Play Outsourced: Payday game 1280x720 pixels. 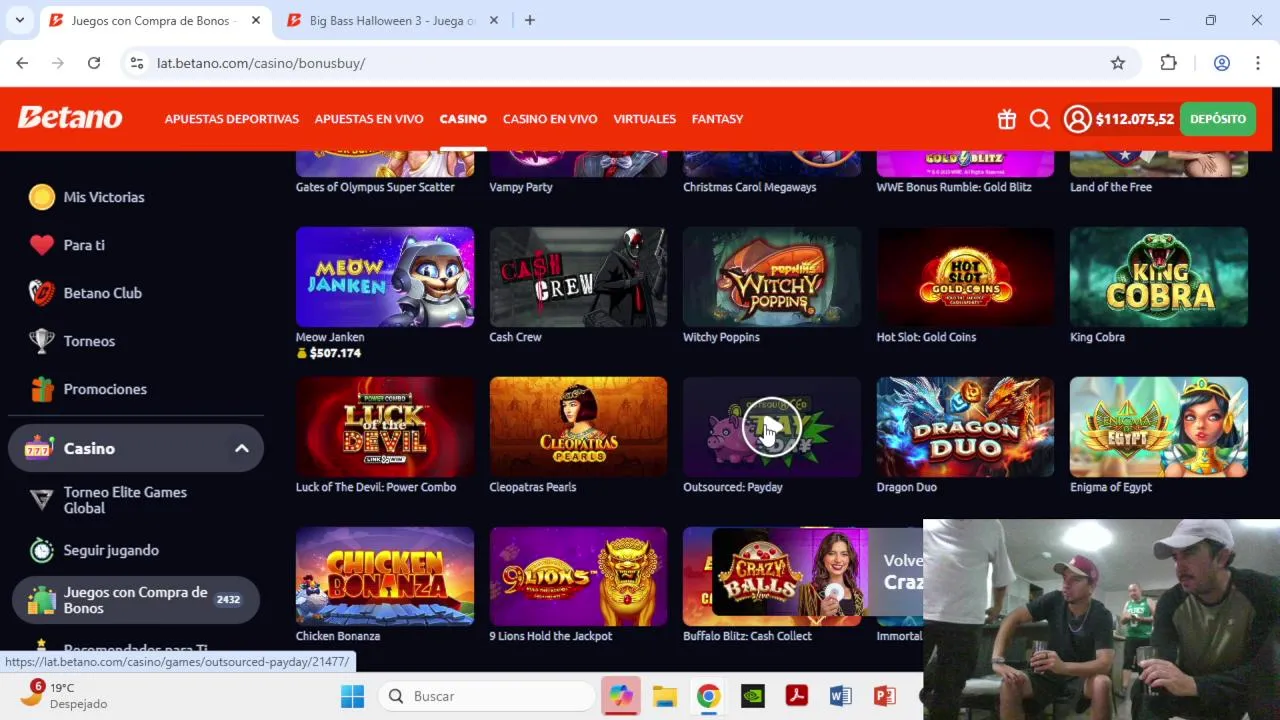click(x=772, y=427)
